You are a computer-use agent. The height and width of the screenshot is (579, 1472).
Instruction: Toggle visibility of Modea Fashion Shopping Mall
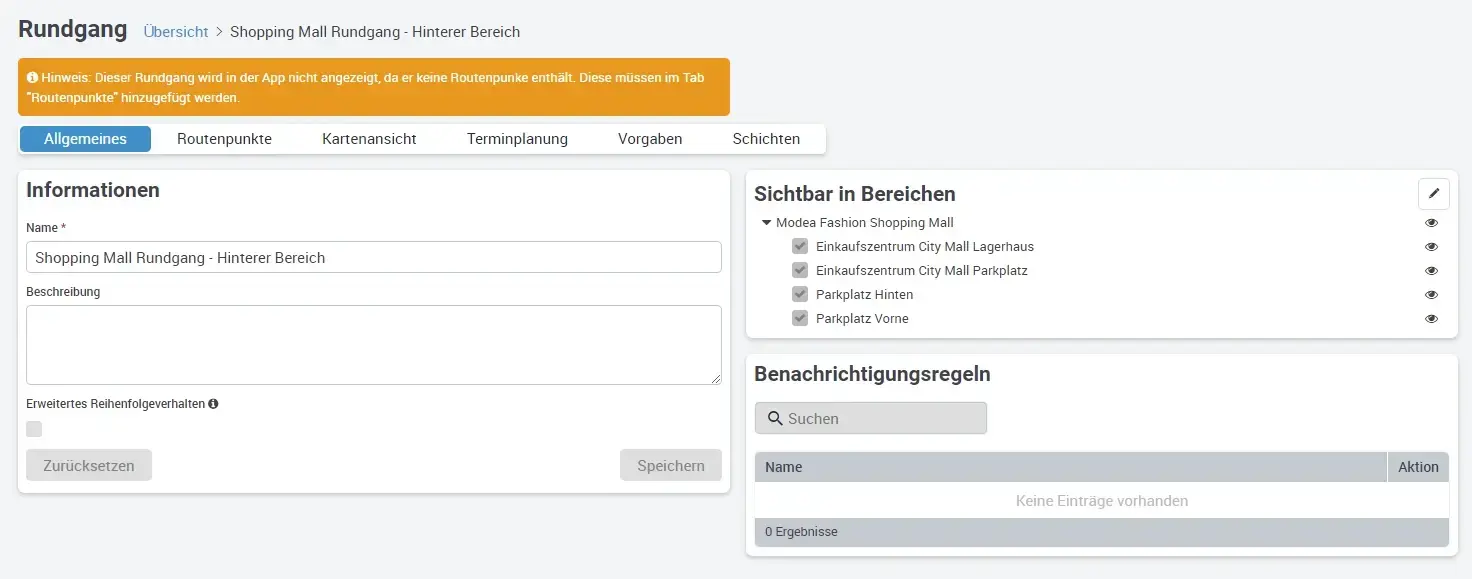(x=1431, y=222)
